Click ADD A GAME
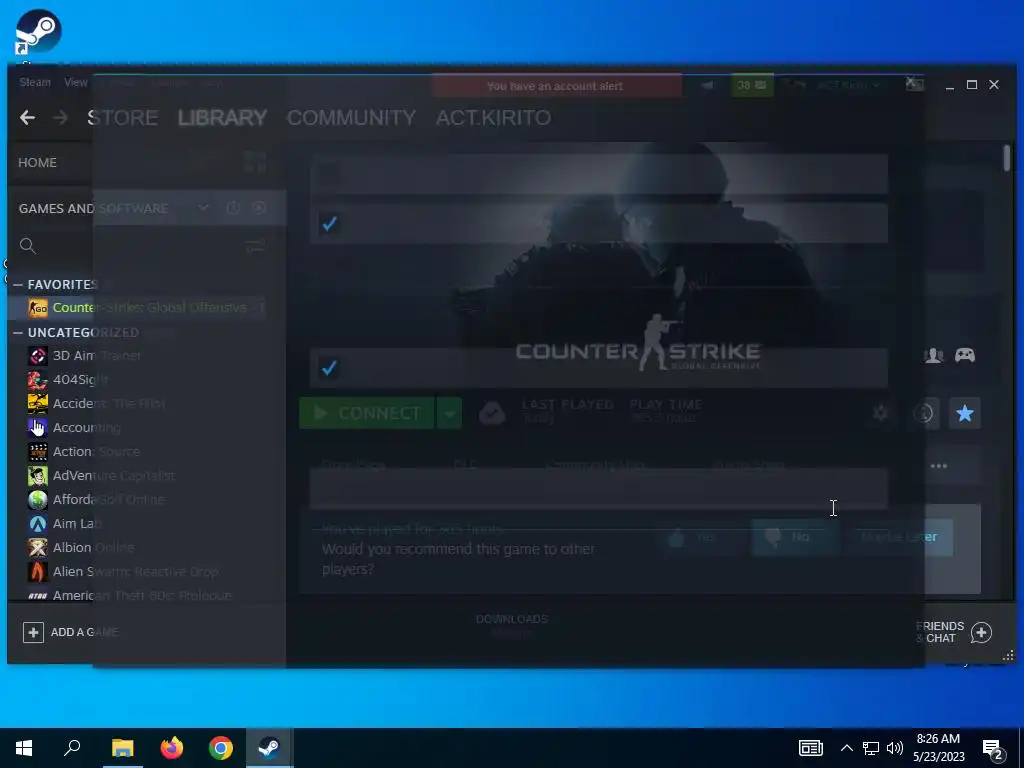1024x768 pixels. coord(71,632)
